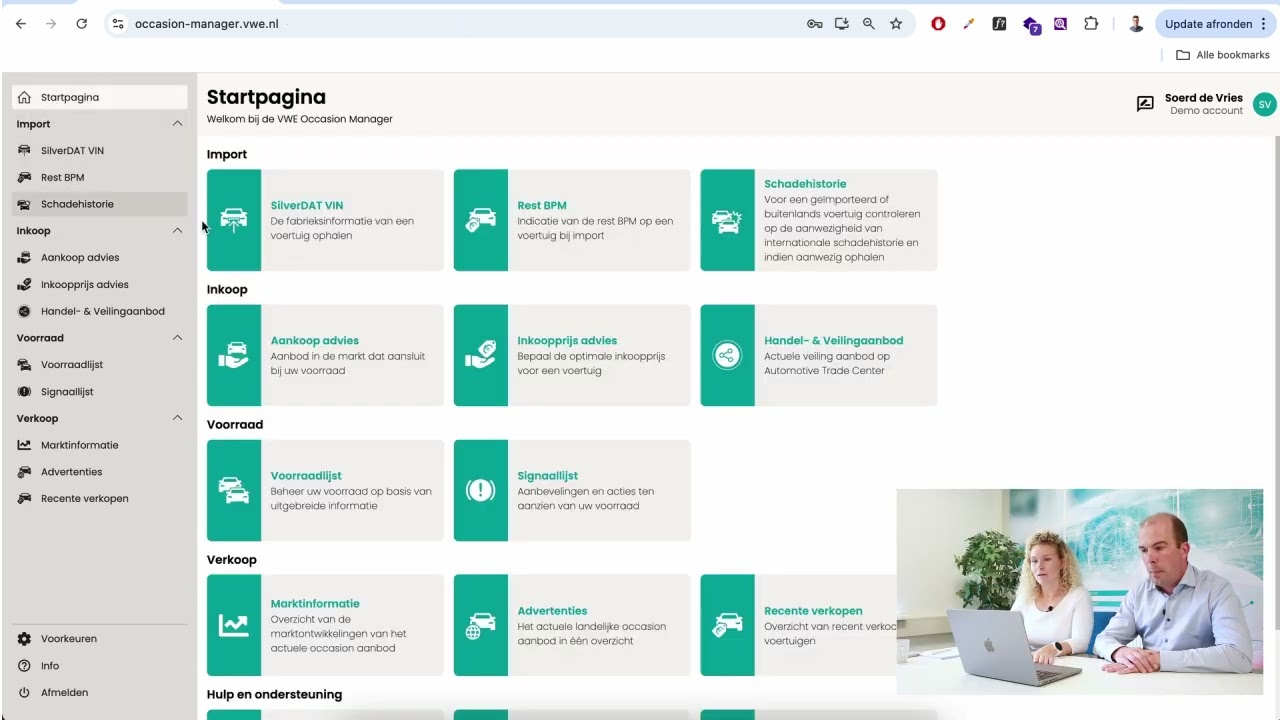Open the Handel- & Veilingaanbod share icon tile

coord(727,355)
